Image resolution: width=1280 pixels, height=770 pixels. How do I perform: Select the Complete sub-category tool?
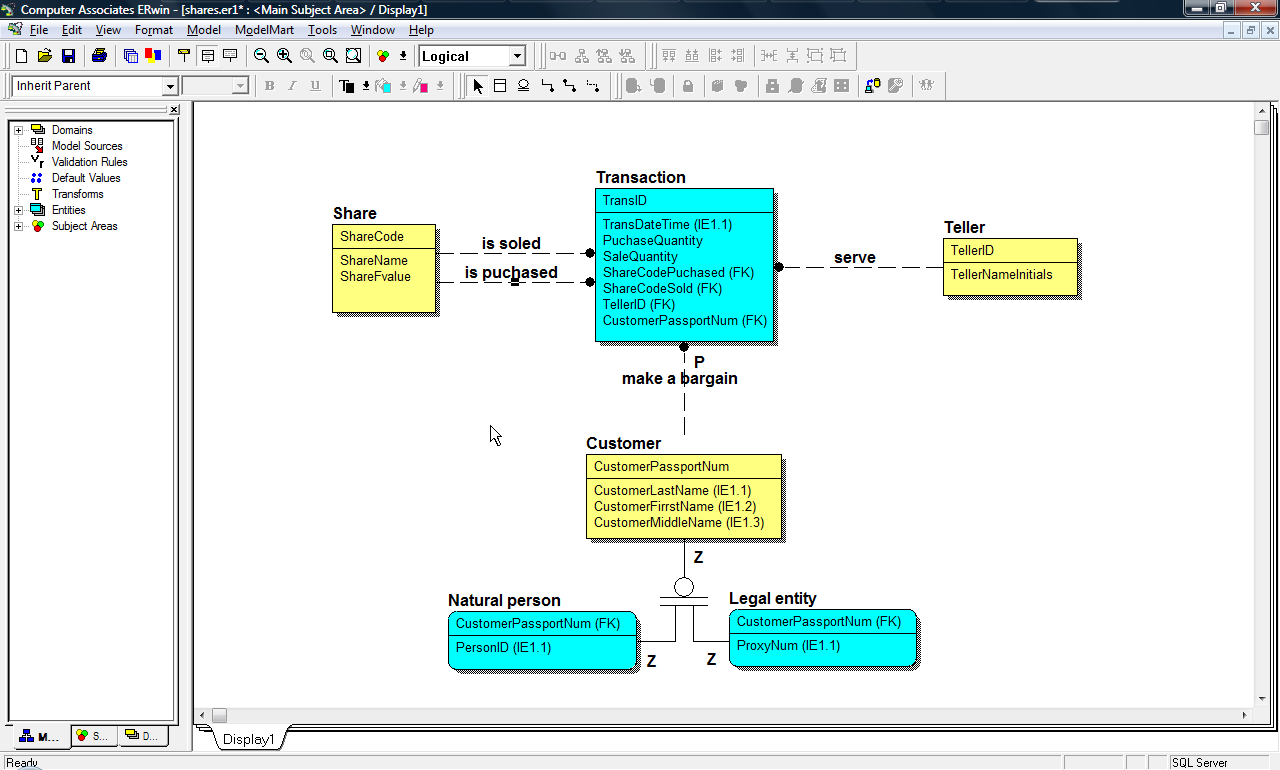point(523,86)
